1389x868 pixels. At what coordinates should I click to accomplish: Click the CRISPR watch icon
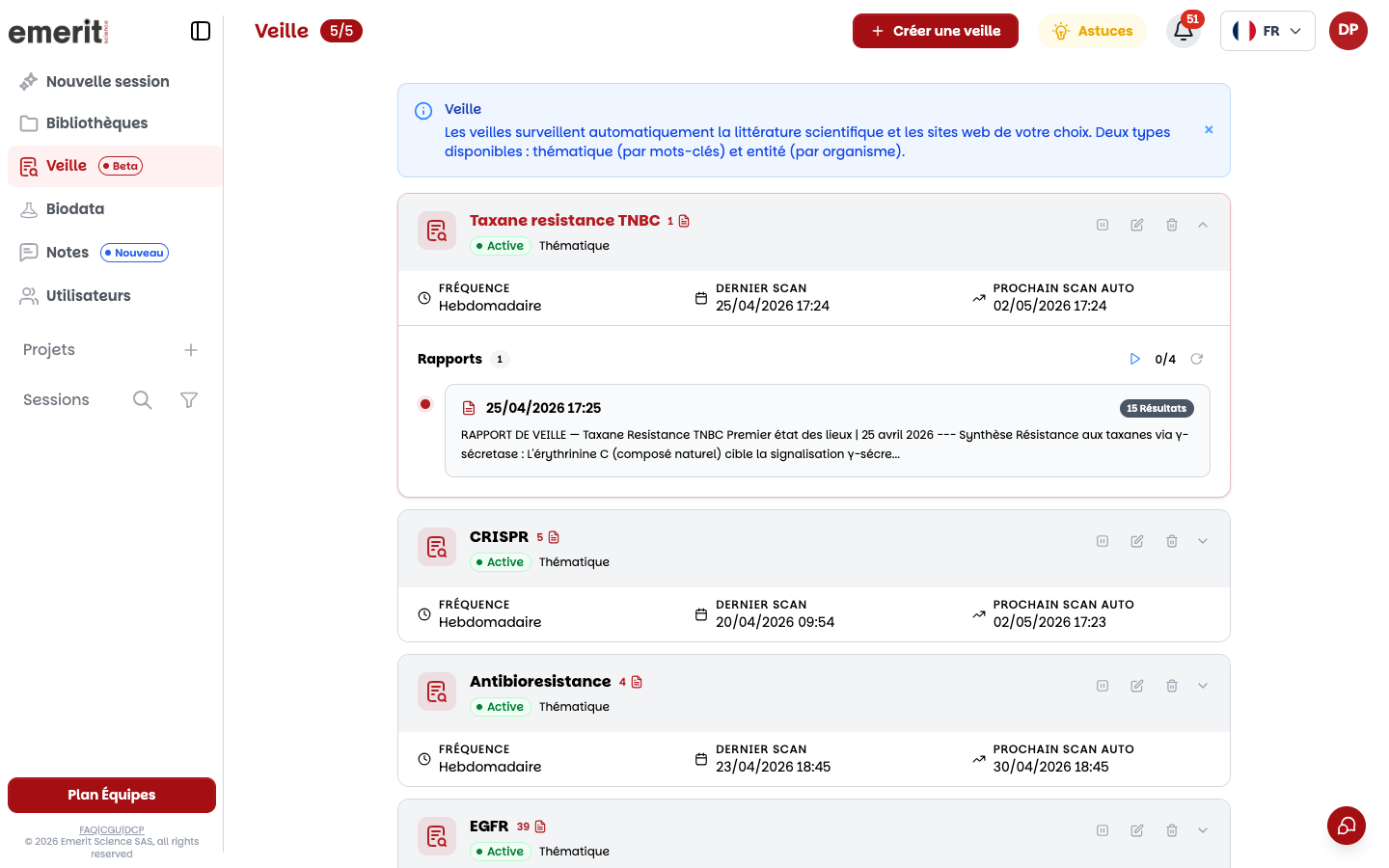437,547
